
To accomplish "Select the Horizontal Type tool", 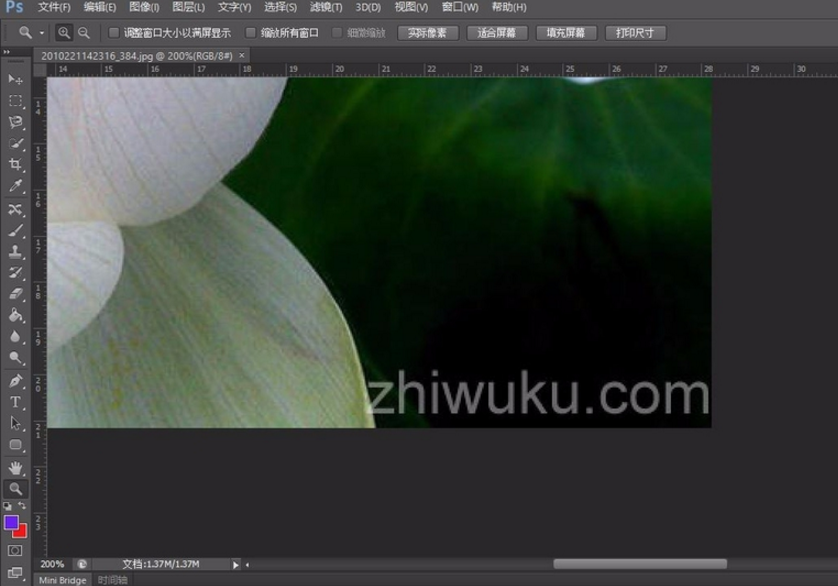I will tap(15, 402).
